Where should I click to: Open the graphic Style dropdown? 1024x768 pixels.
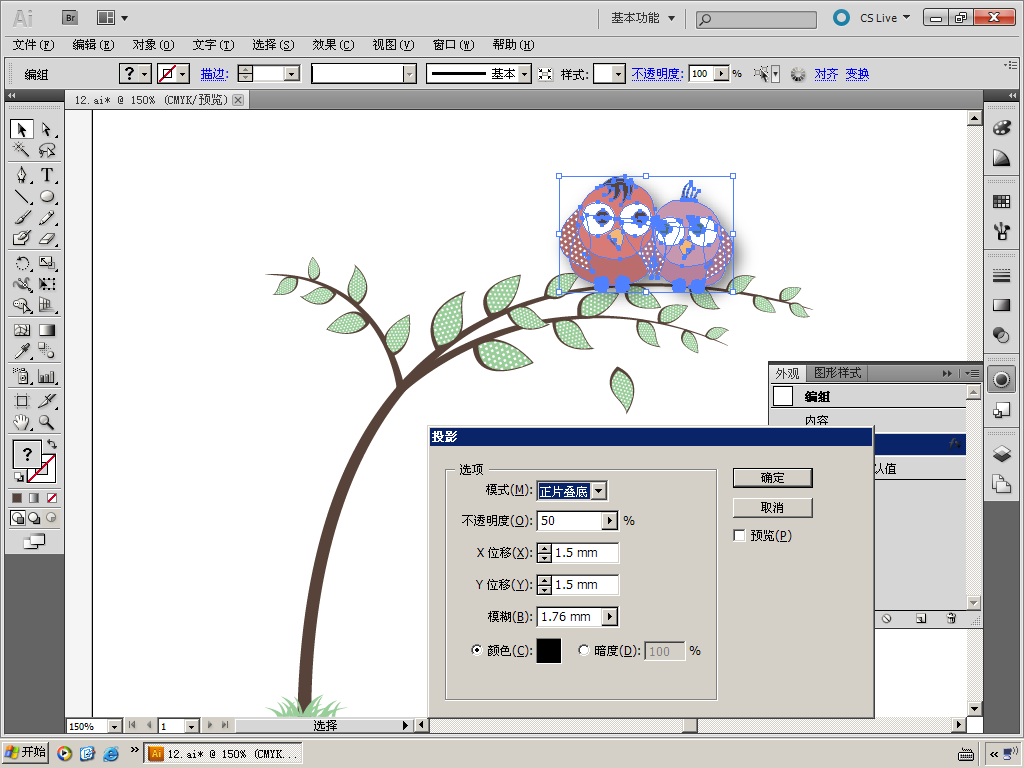[618, 74]
